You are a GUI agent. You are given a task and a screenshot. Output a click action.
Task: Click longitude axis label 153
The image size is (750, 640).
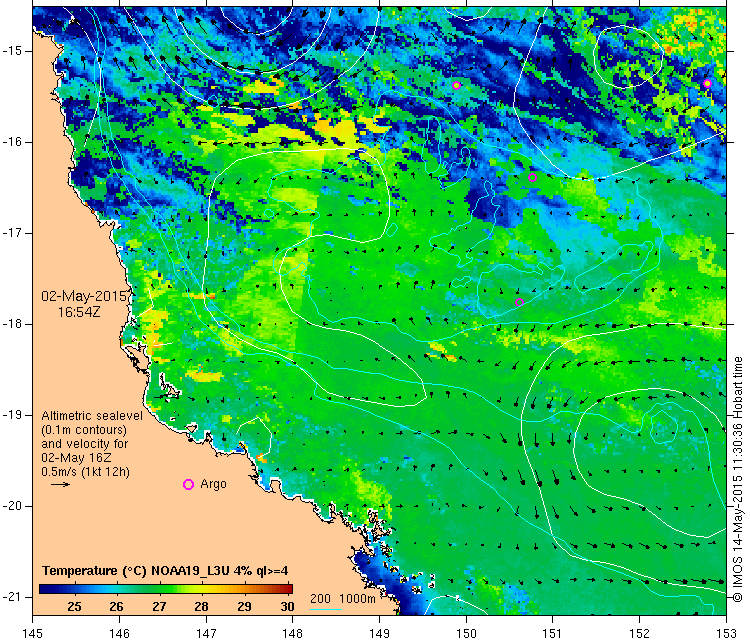(x=727, y=633)
